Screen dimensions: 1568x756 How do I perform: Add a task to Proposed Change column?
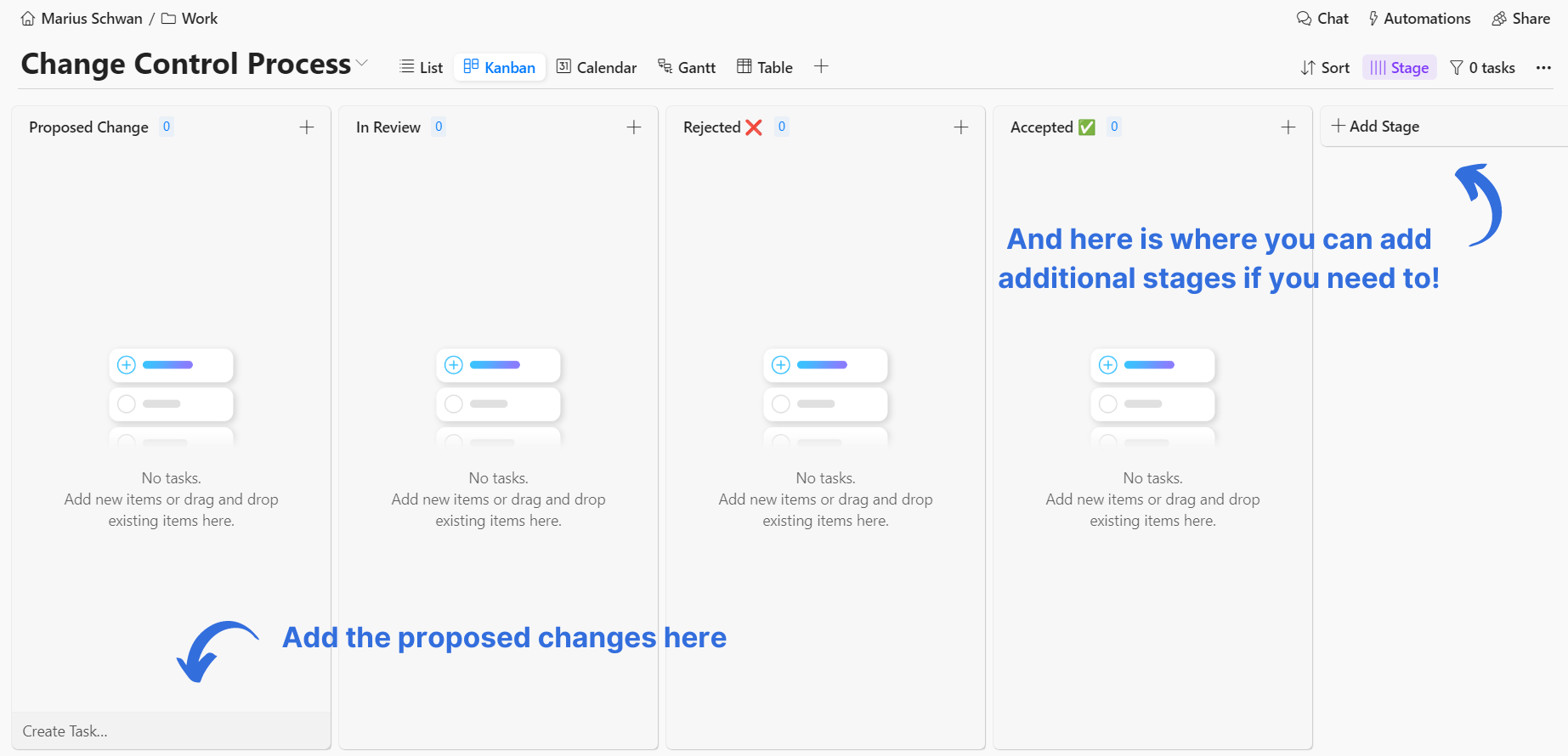coord(307,127)
